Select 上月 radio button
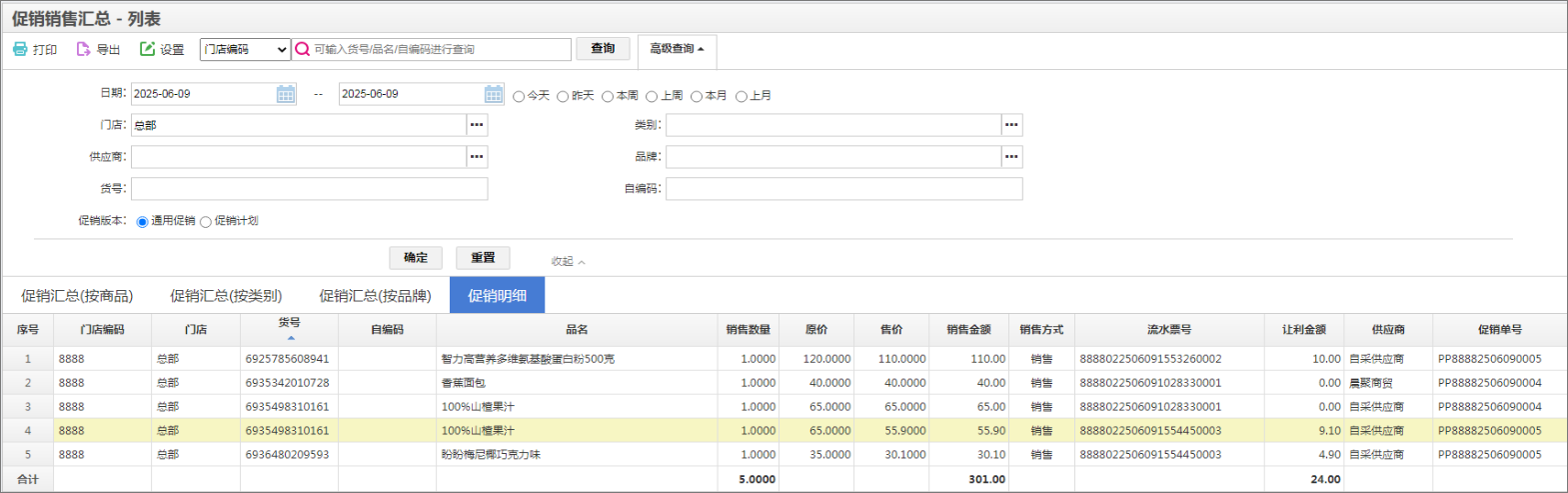Image resolution: width=1568 pixels, height=493 pixels. coord(742,97)
